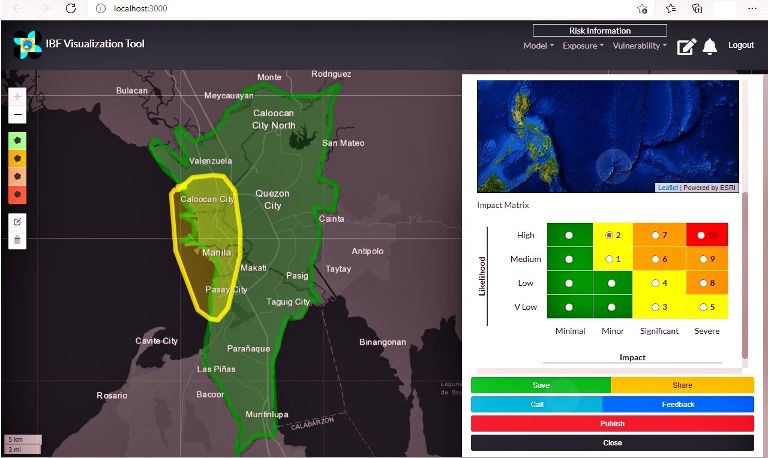768x458 pixels.
Task: Click the green Save button
Action: tap(541, 385)
